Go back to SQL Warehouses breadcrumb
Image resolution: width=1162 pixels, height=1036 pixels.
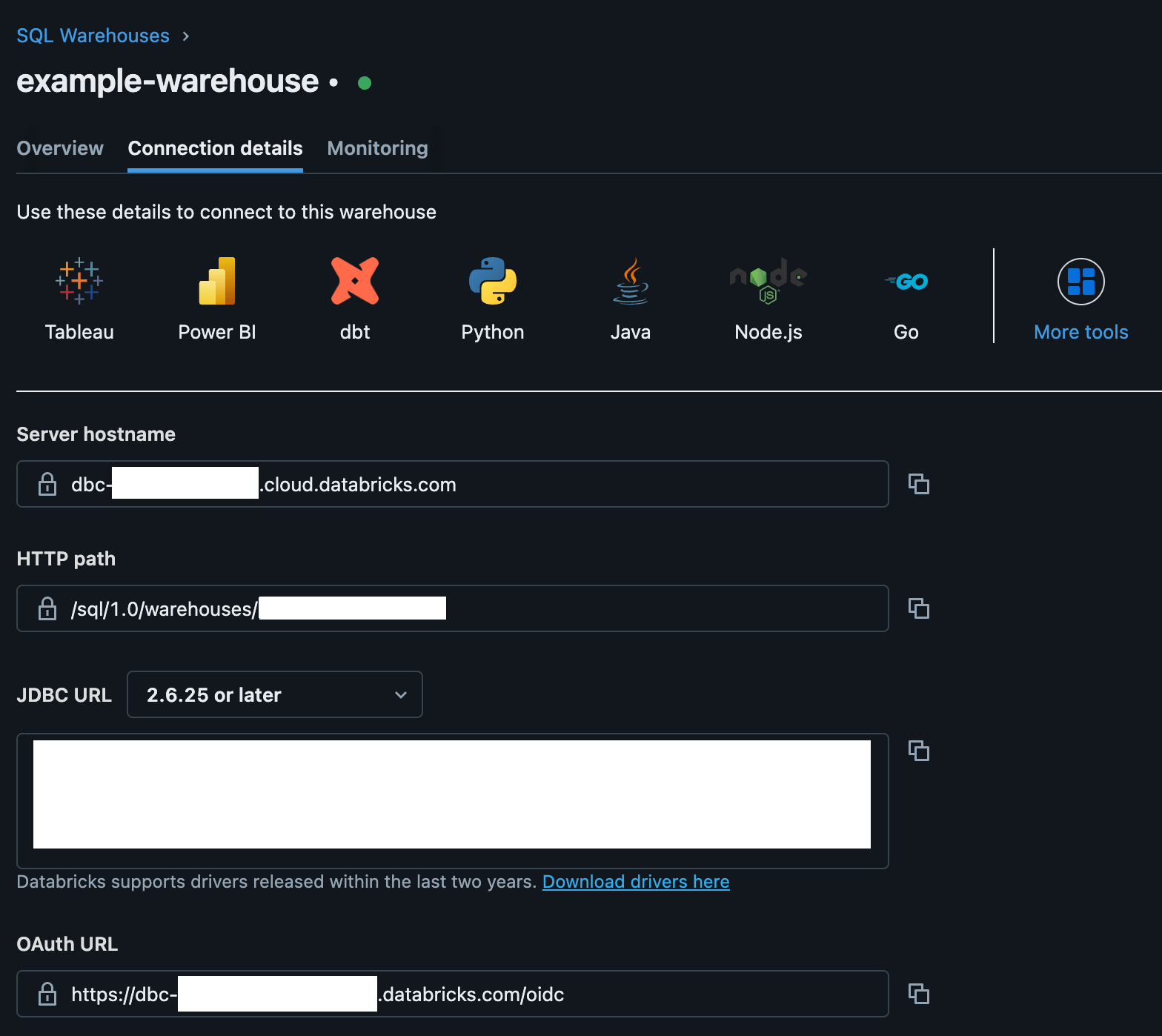click(x=93, y=36)
